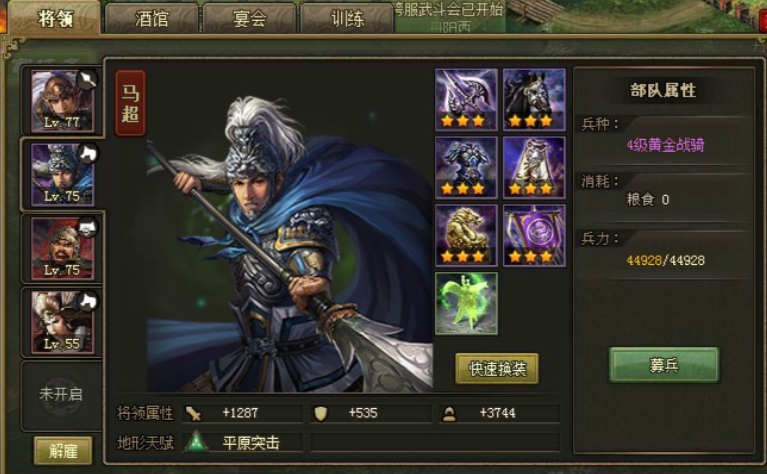Open the 训练 training tab
Screen dimensions: 767x474
click(347, 19)
